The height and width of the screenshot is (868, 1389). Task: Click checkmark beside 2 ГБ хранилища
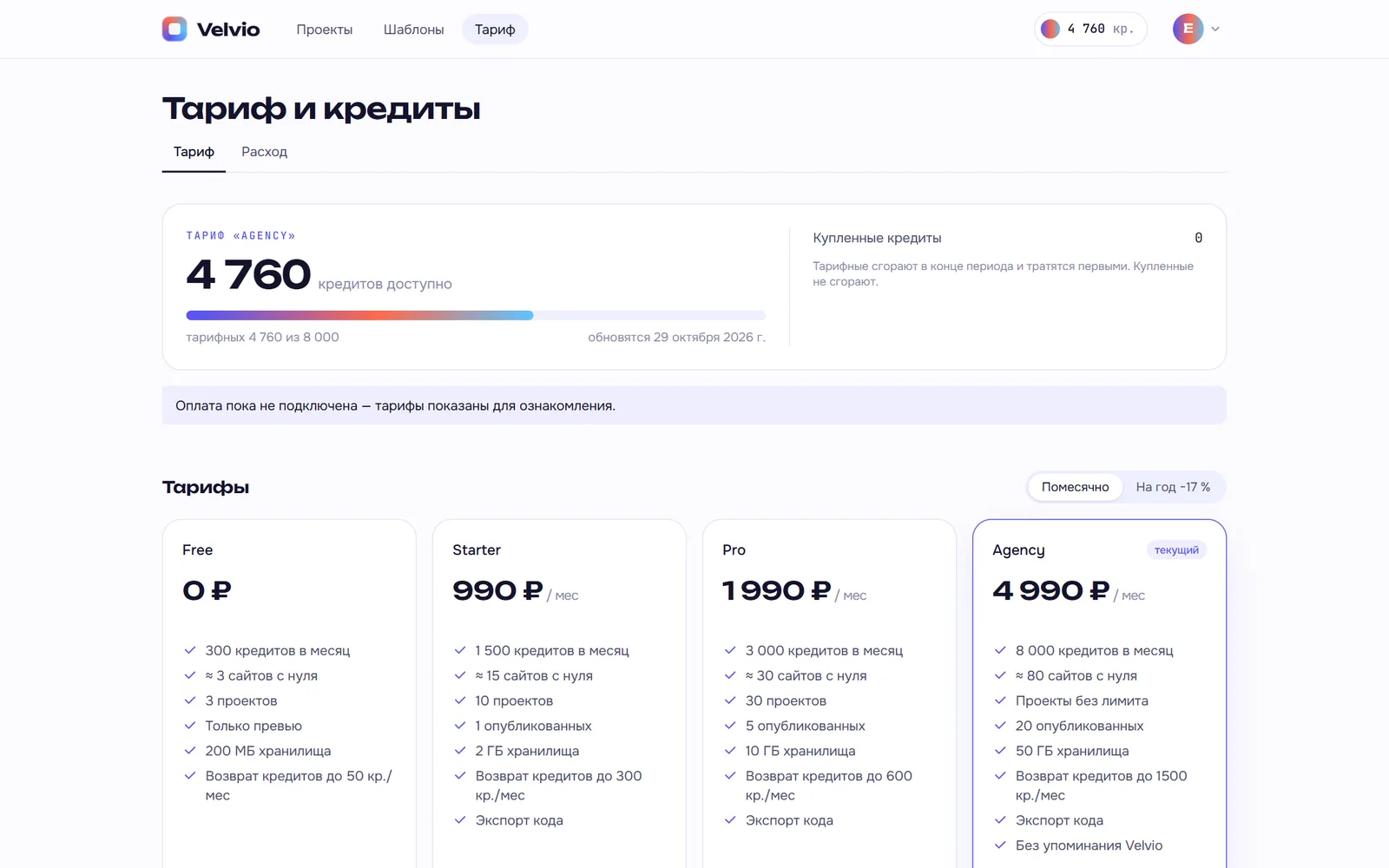(x=460, y=751)
